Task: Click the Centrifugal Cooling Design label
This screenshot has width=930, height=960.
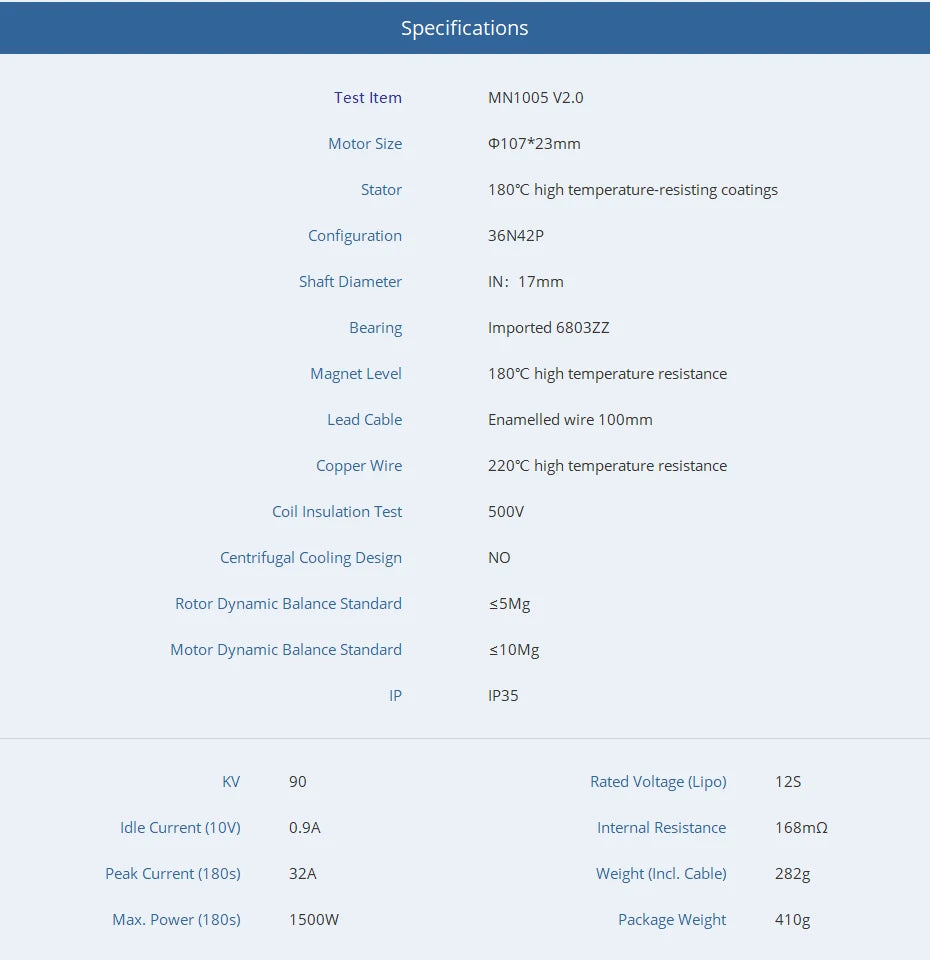Action: point(310,558)
